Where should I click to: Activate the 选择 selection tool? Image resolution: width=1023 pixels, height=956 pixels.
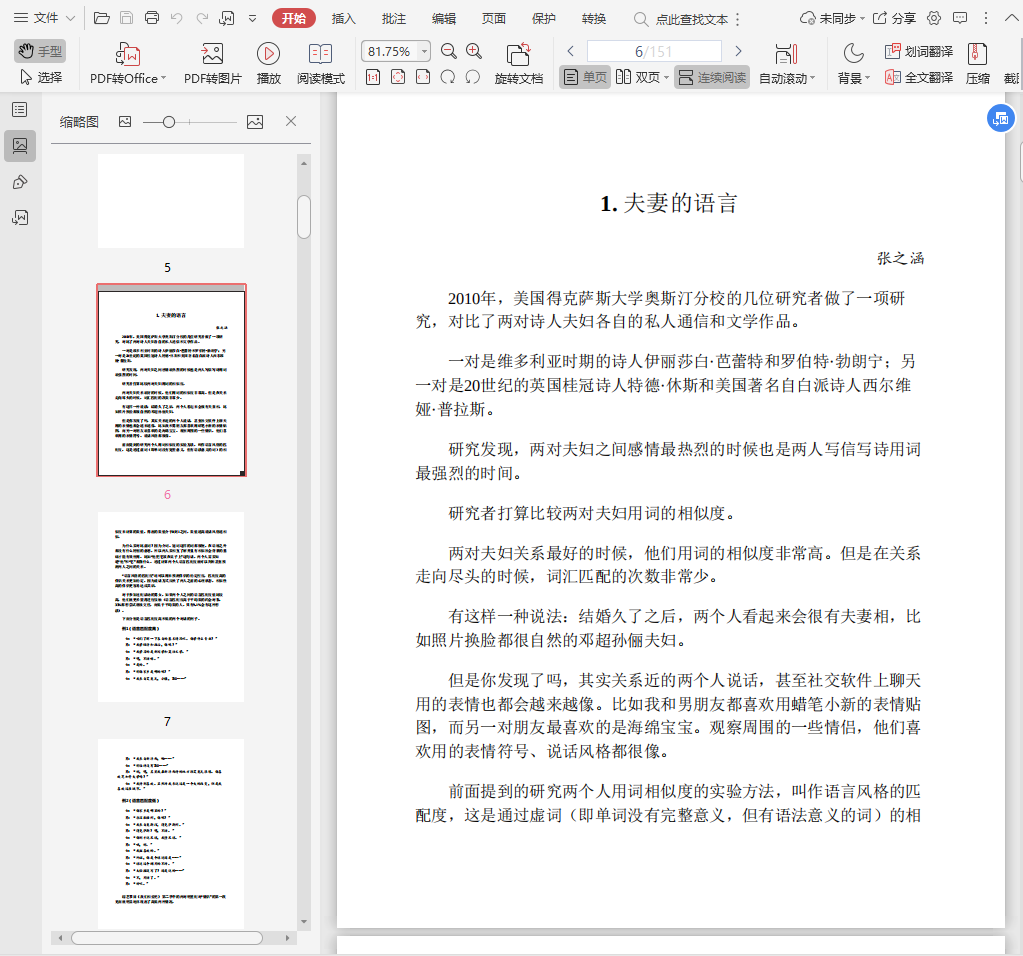pos(40,77)
